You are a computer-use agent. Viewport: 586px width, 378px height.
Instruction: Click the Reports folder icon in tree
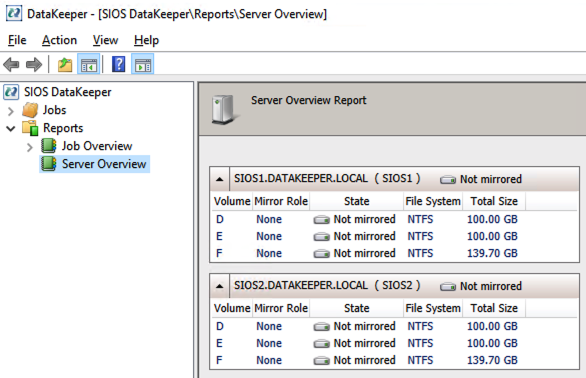point(30,128)
